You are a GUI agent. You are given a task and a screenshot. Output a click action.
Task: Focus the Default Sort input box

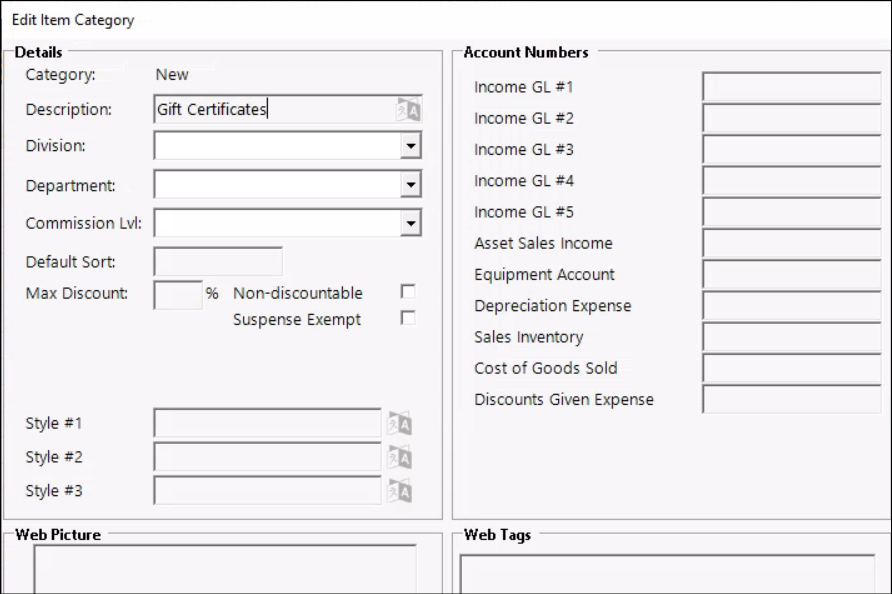tap(218, 262)
